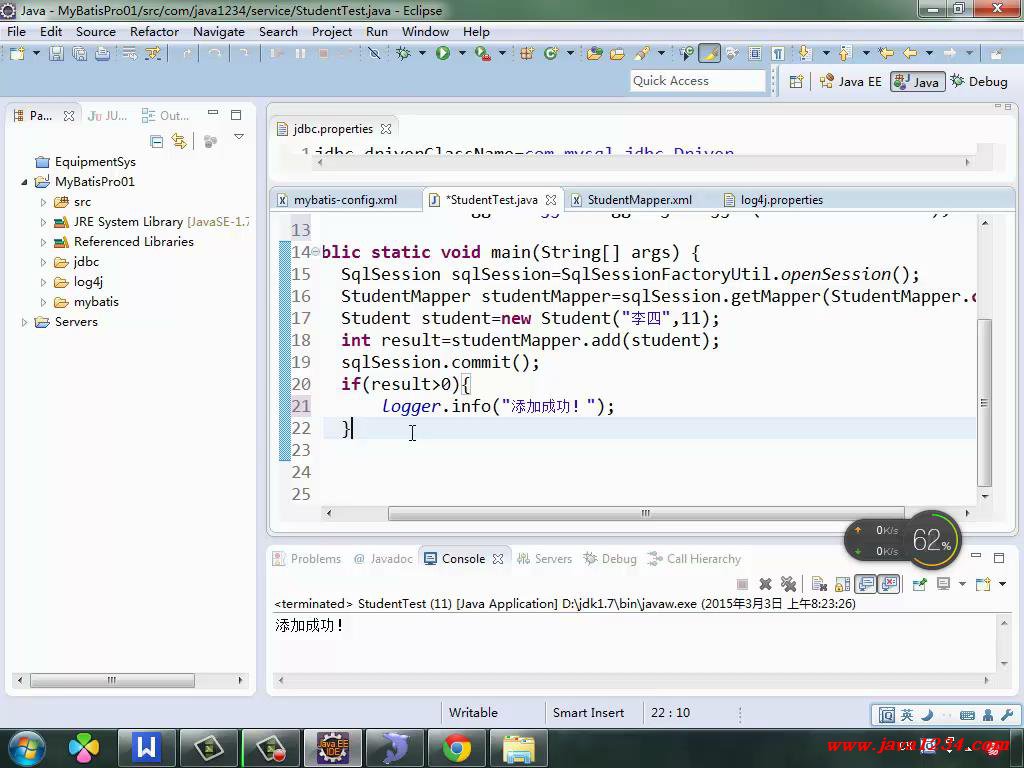Open the Debug launch dropdown arrow
Viewport: 1024px width, 768px height.
[x=422, y=54]
